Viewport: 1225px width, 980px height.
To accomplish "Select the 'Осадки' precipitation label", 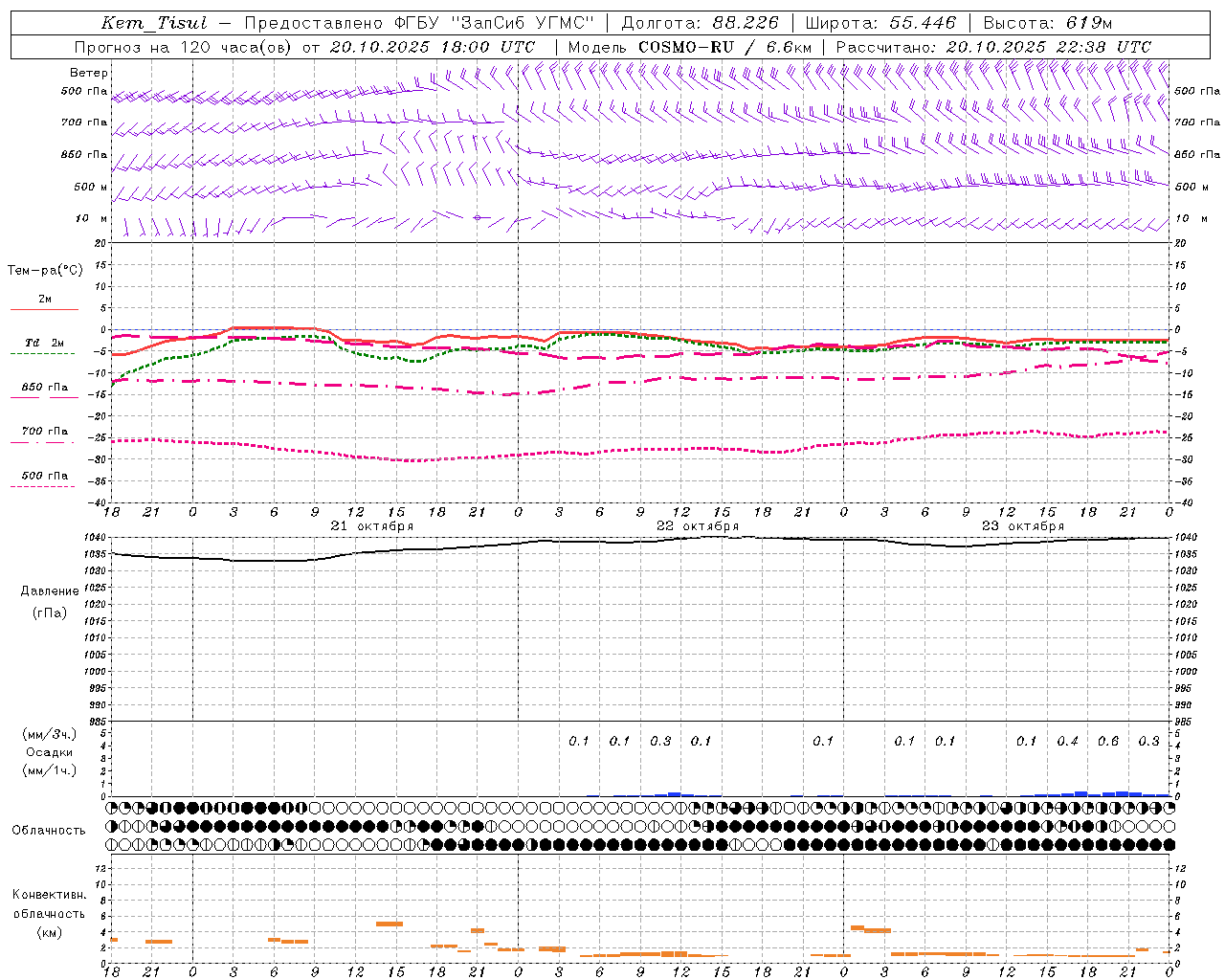I will click(50, 752).
